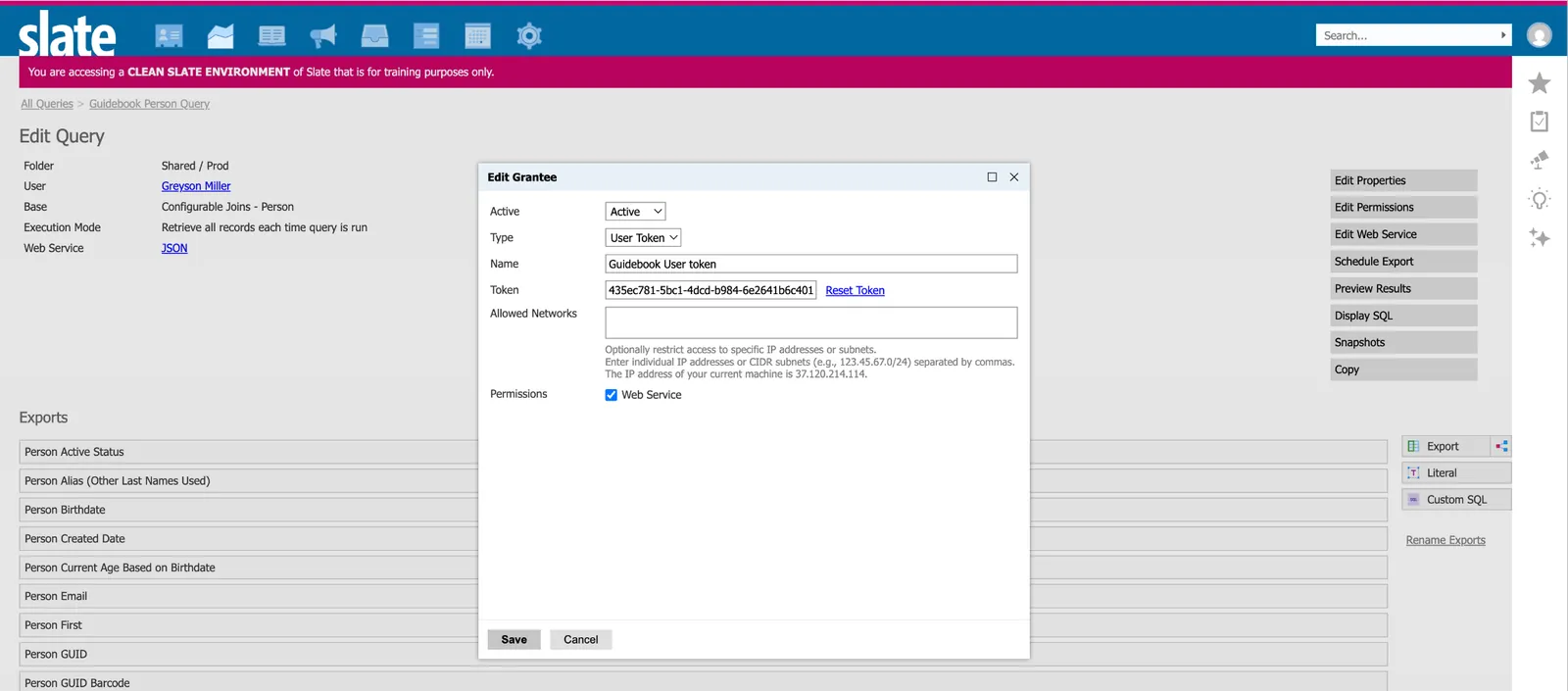Open the user profile avatar

[1540, 35]
